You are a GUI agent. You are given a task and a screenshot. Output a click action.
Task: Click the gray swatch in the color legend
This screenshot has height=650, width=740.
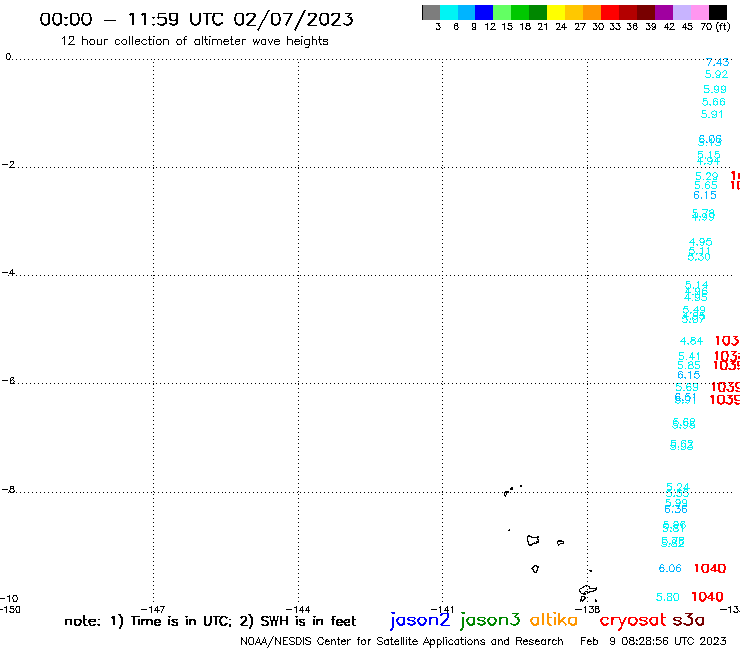coord(431,12)
